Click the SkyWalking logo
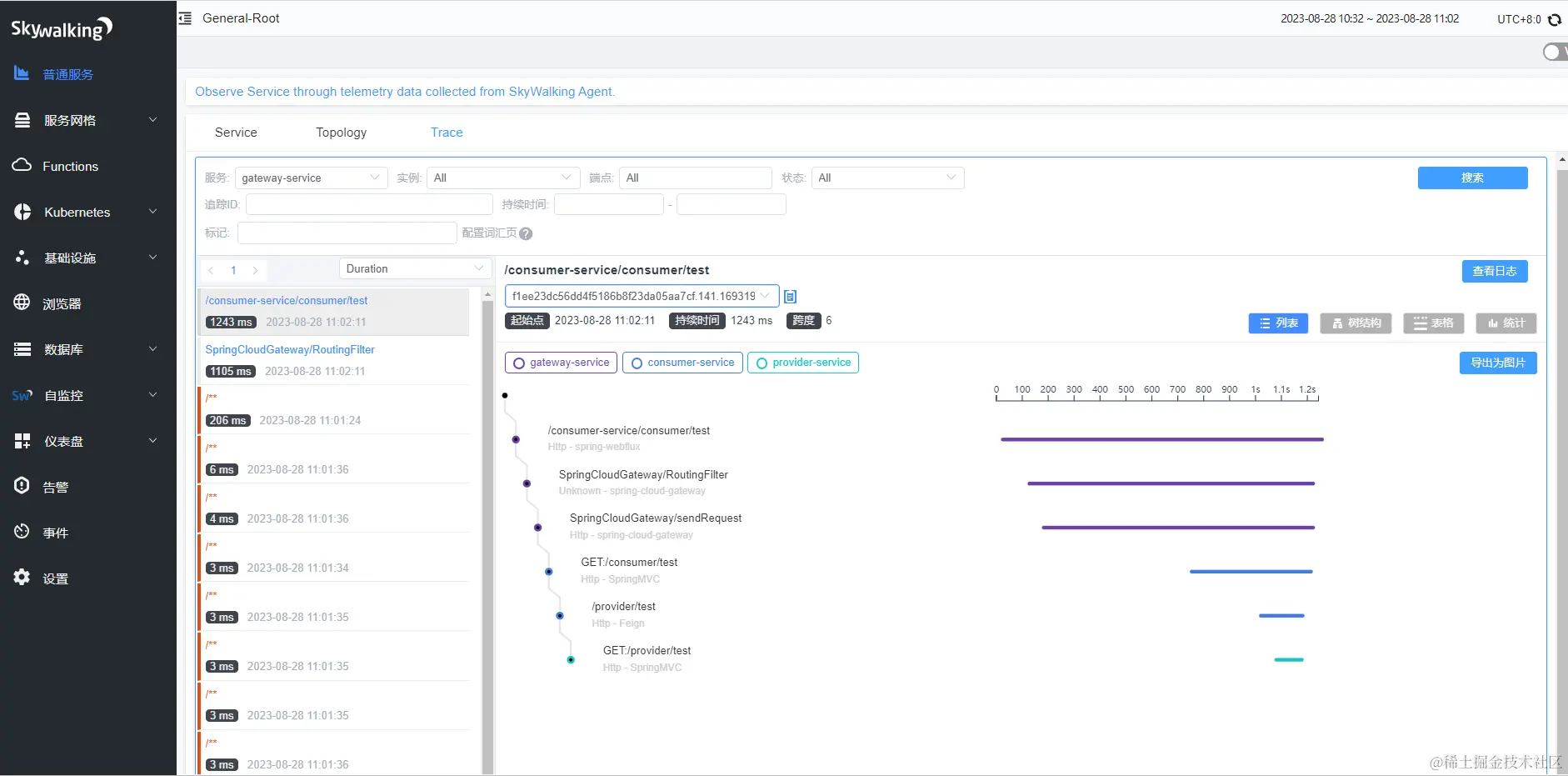1568x776 pixels. point(61,29)
